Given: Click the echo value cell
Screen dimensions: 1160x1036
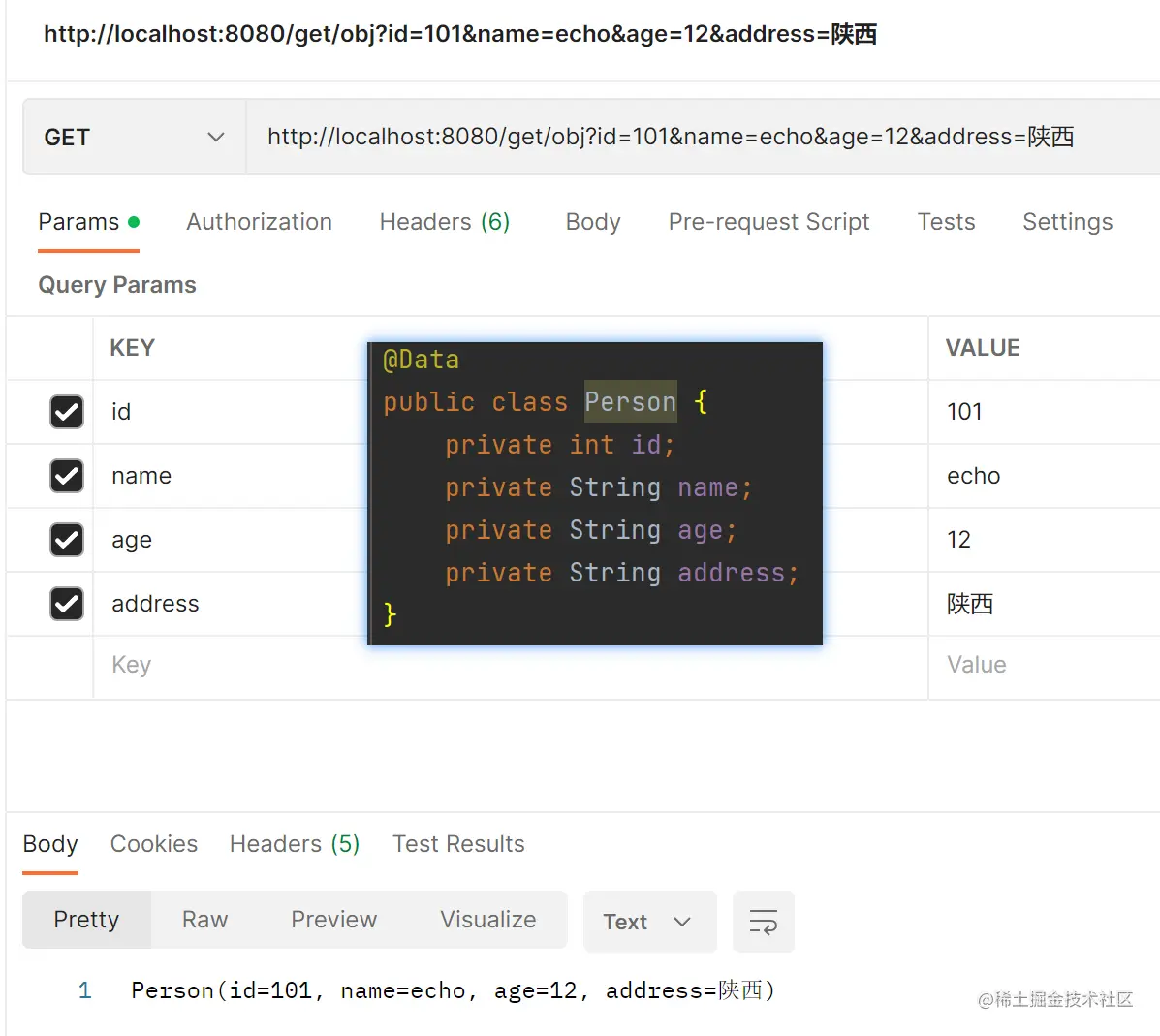Looking at the screenshot, I should pyautogui.click(x=1044, y=476).
